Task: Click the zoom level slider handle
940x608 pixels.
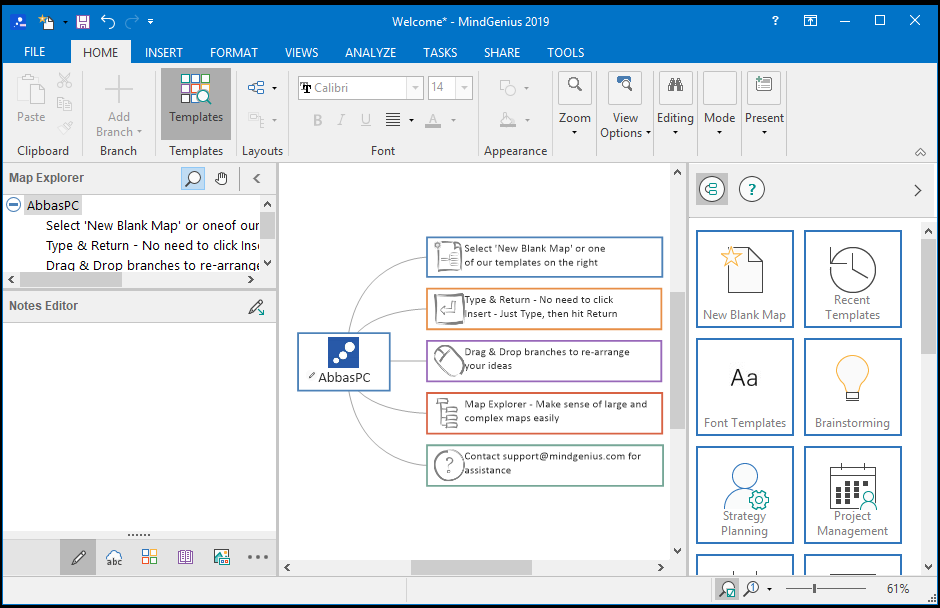Action: click(x=814, y=589)
